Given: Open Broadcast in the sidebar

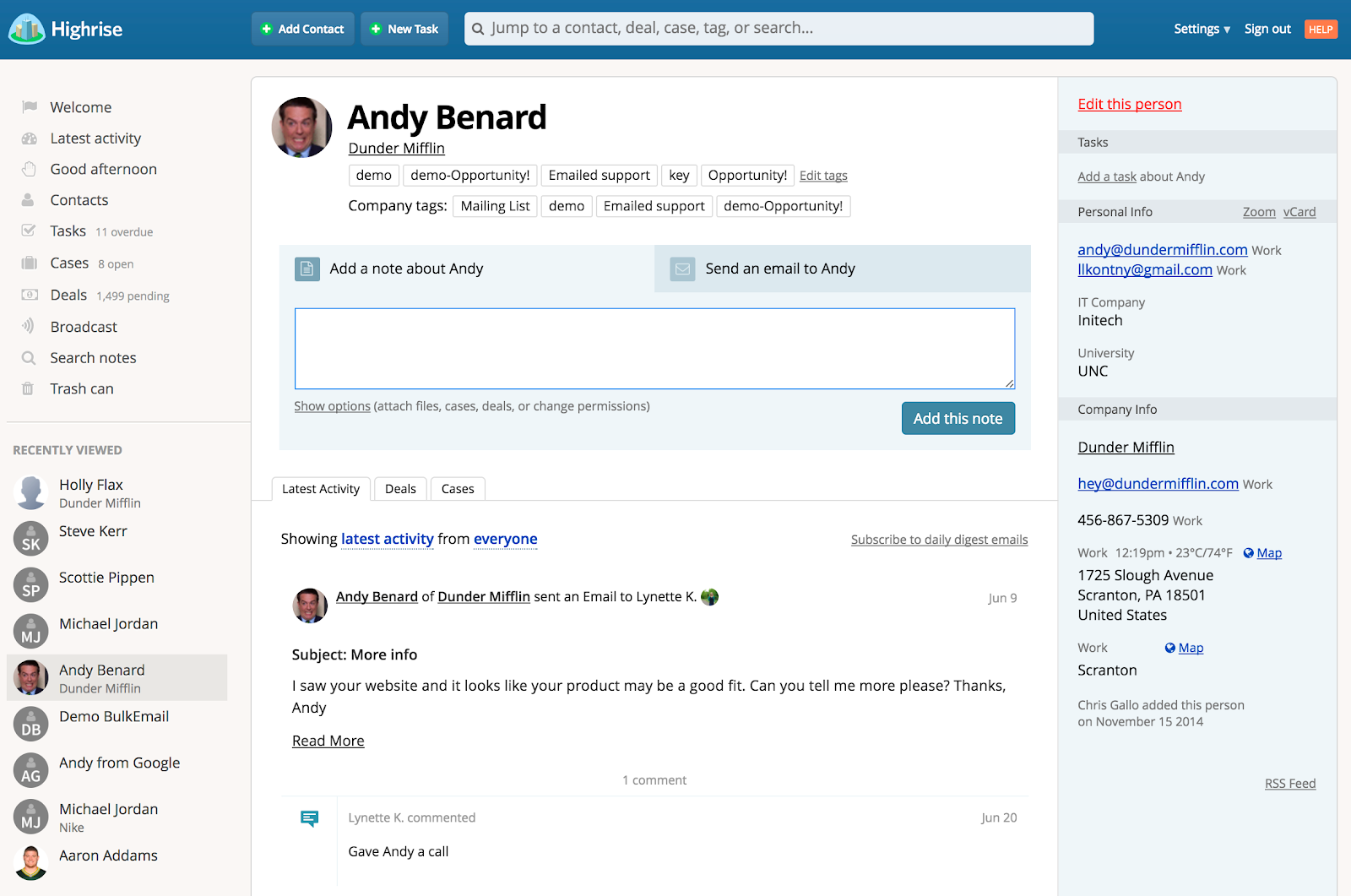Looking at the screenshot, I should (x=84, y=327).
